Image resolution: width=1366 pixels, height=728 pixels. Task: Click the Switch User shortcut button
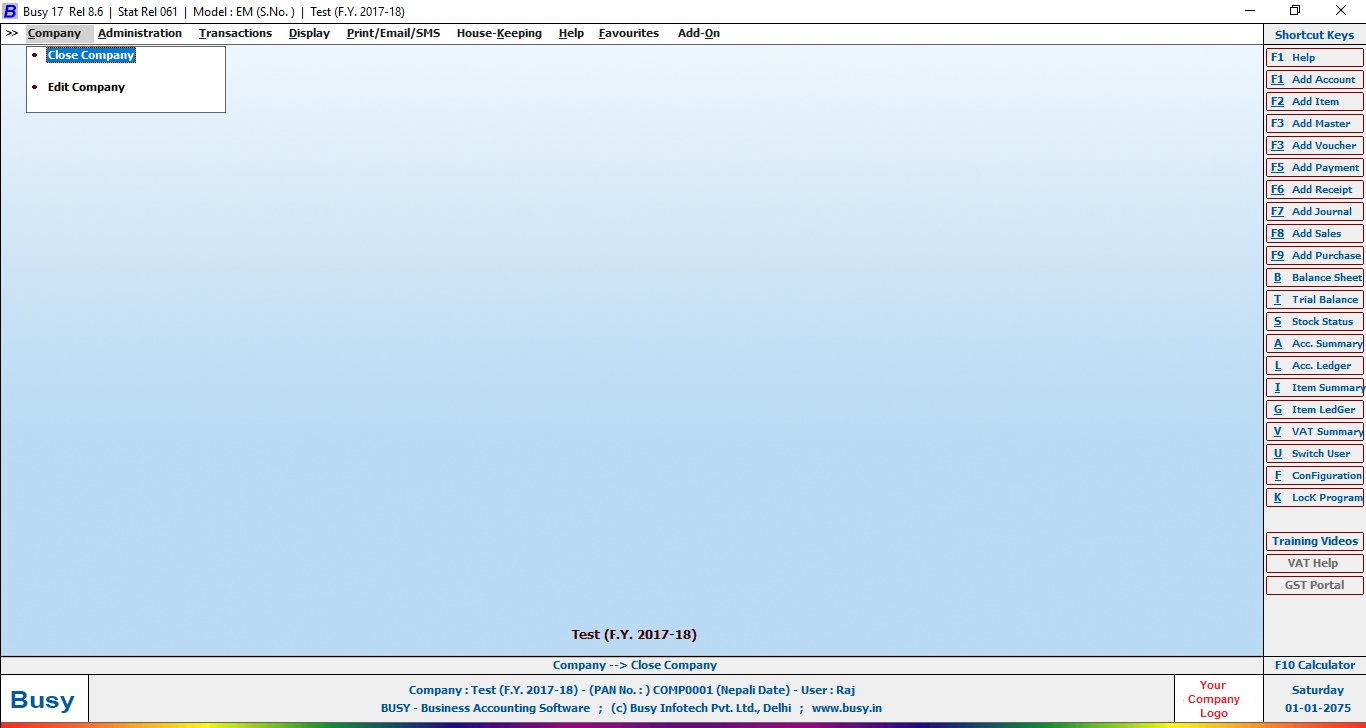coord(1314,453)
